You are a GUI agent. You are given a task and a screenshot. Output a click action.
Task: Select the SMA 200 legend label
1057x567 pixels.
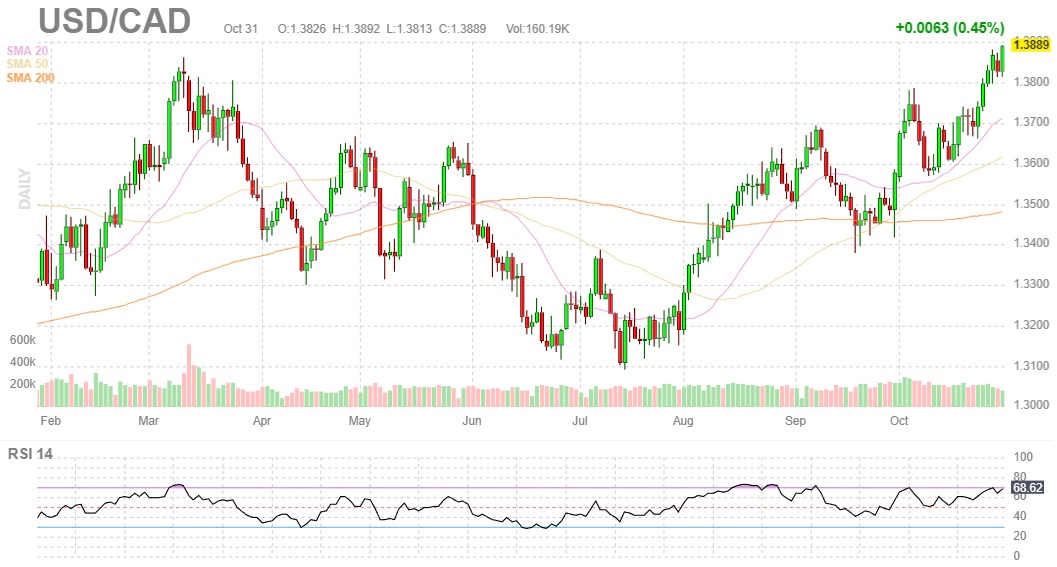click(30, 78)
